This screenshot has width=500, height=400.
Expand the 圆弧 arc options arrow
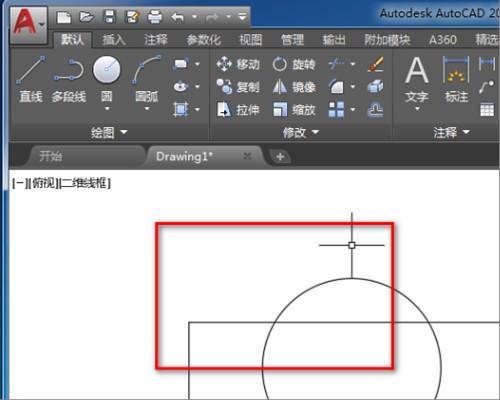coord(147,109)
